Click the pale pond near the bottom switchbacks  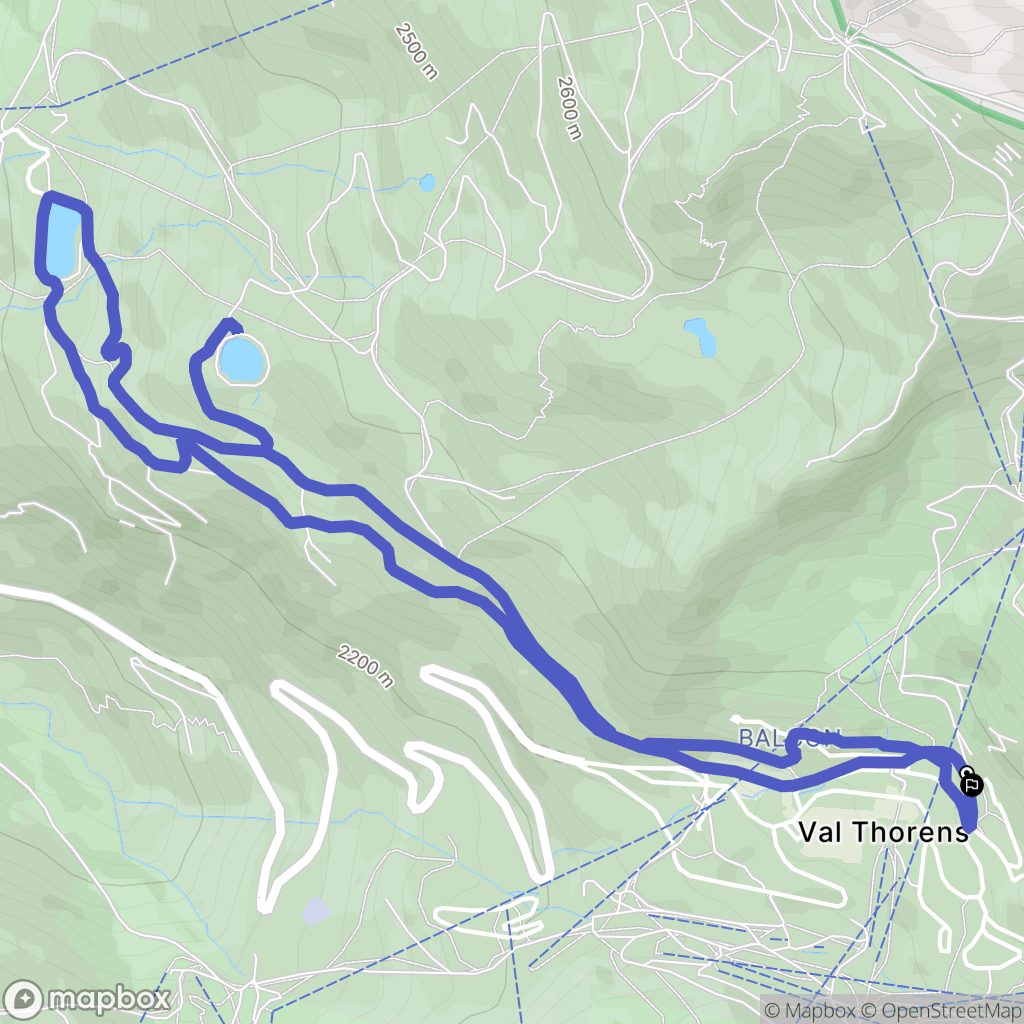[x=316, y=911]
